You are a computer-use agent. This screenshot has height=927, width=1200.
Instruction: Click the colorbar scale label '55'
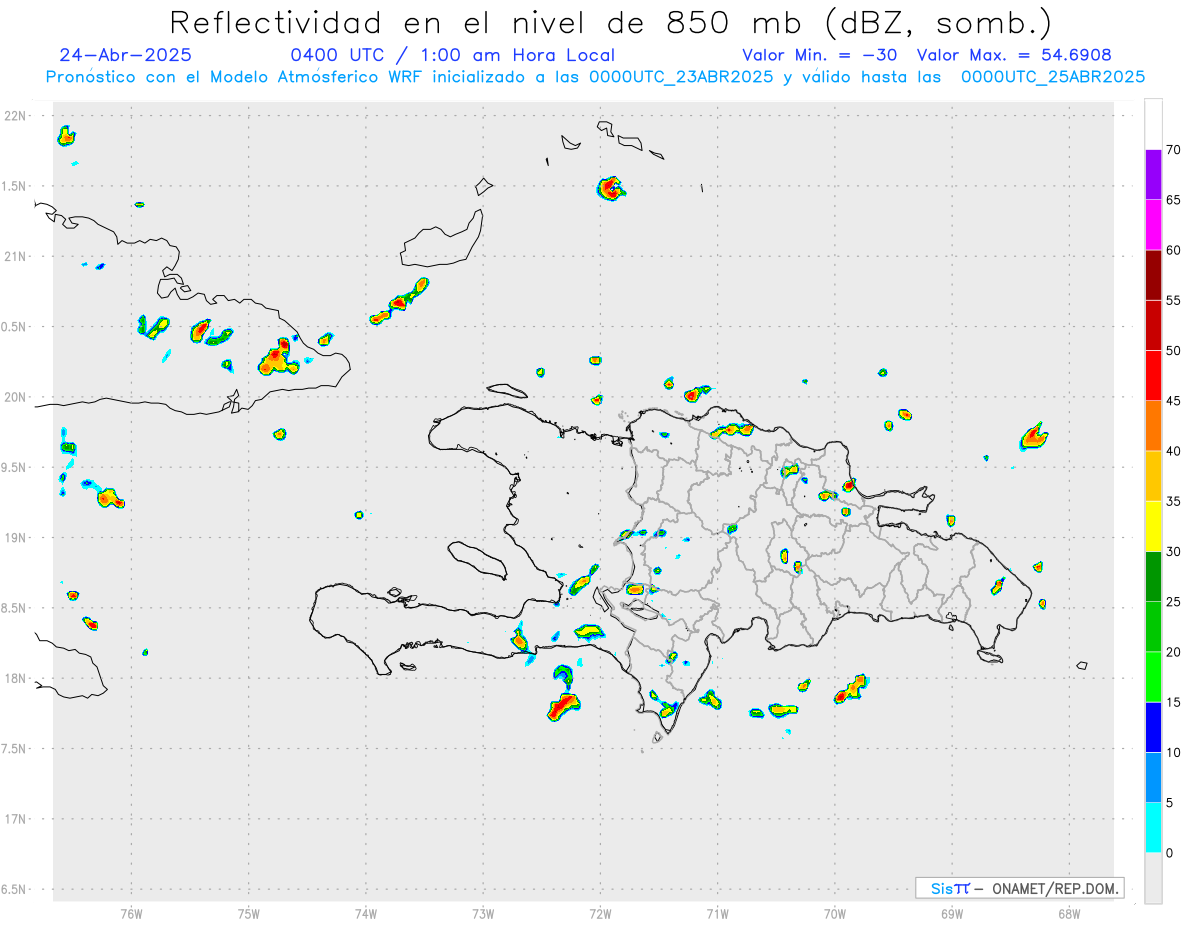[x=1175, y=300]
